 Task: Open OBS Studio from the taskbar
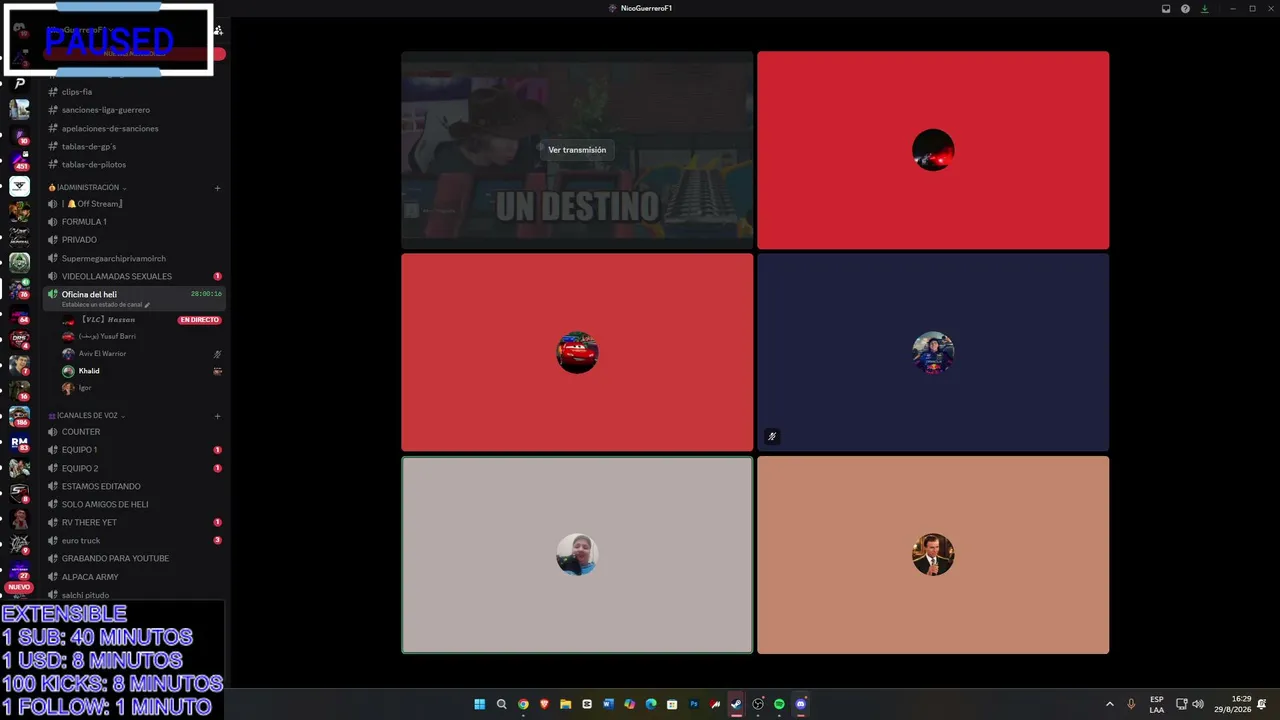point(758,704)
